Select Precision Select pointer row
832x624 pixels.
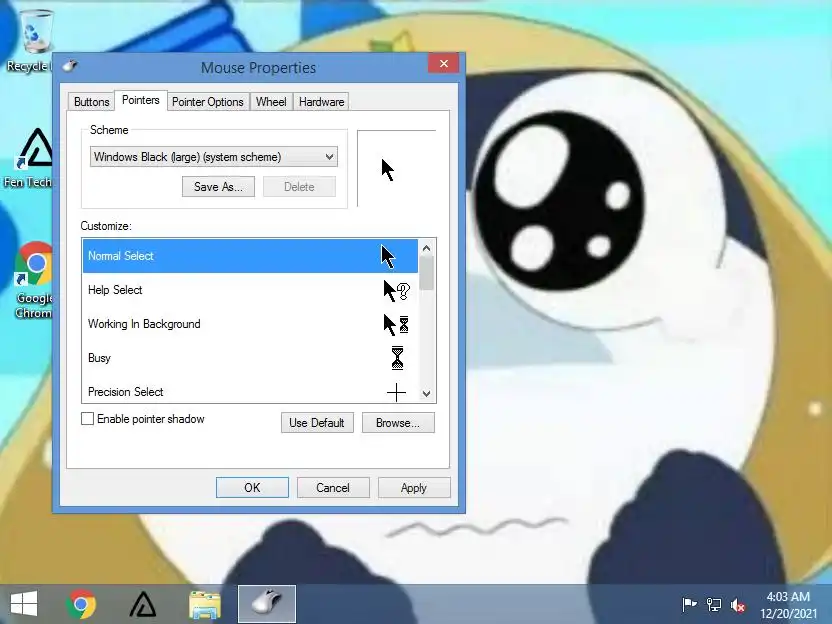tap(250, 389)
